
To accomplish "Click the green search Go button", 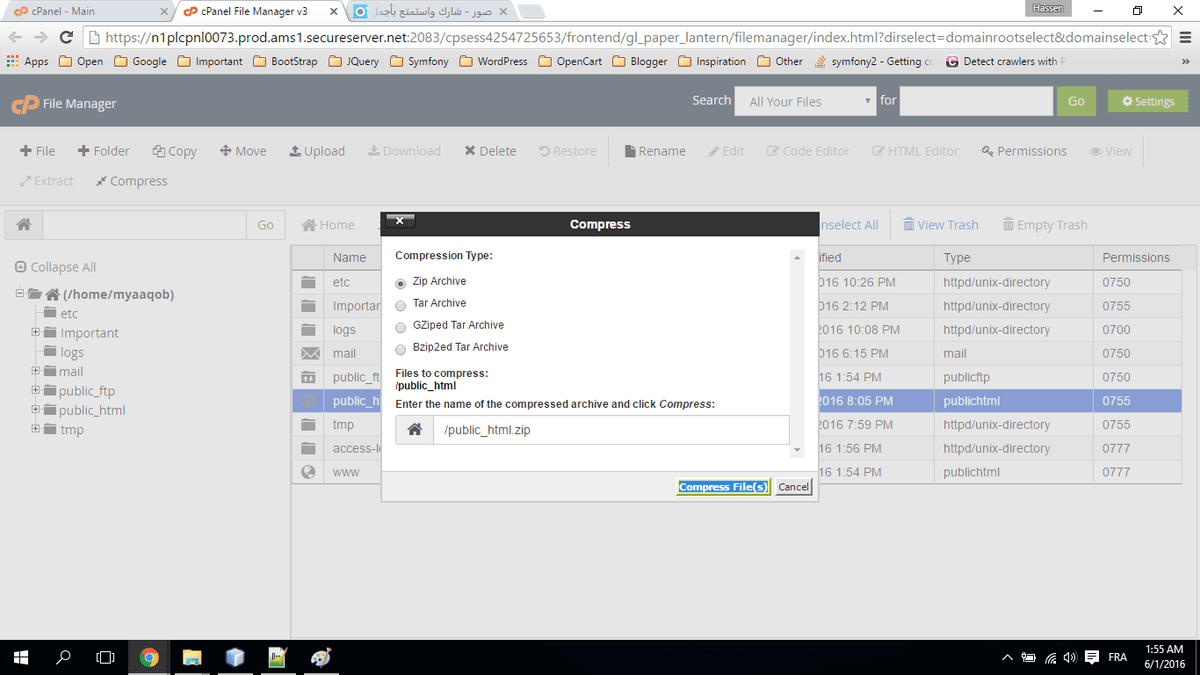I will pyautogui.click(x=1076, y=101).
